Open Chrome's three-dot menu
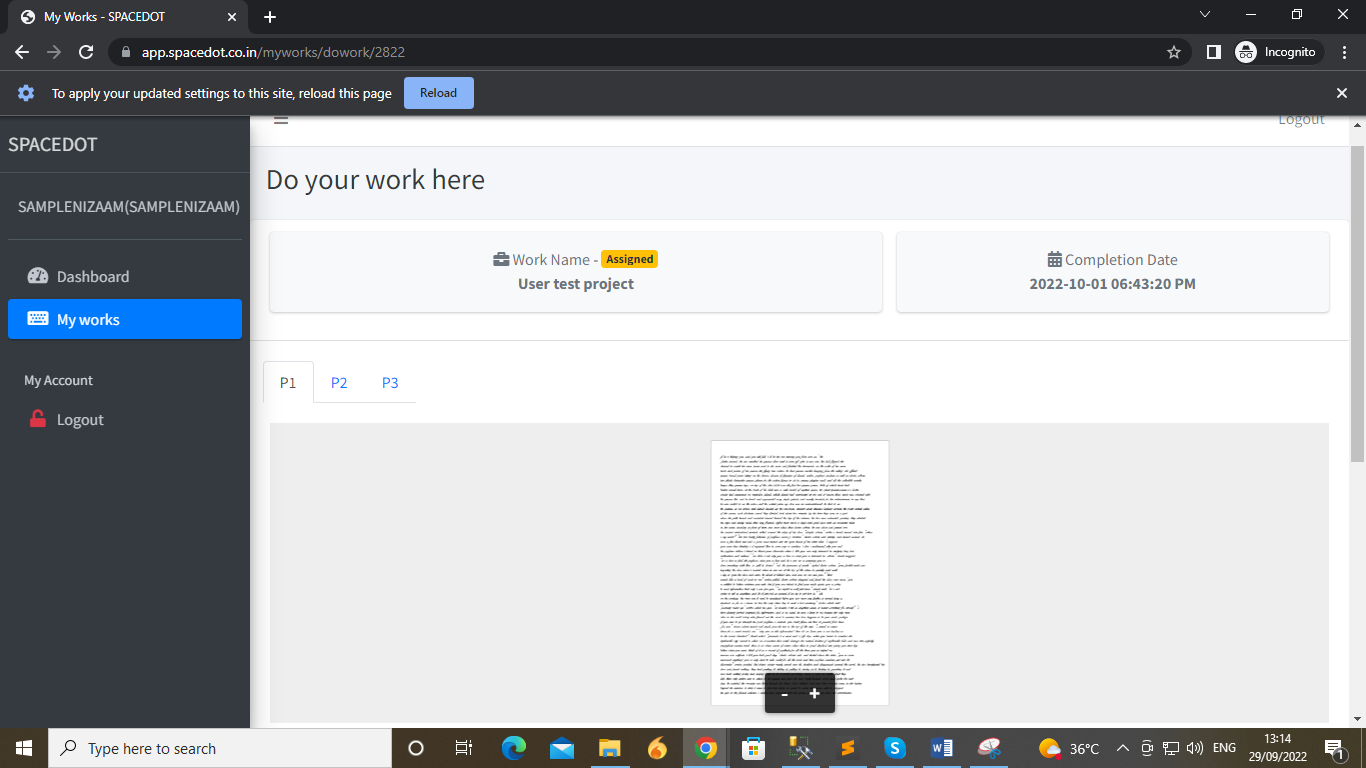The width and height of the screenshot is (1366, 768). coord(1344,51)
